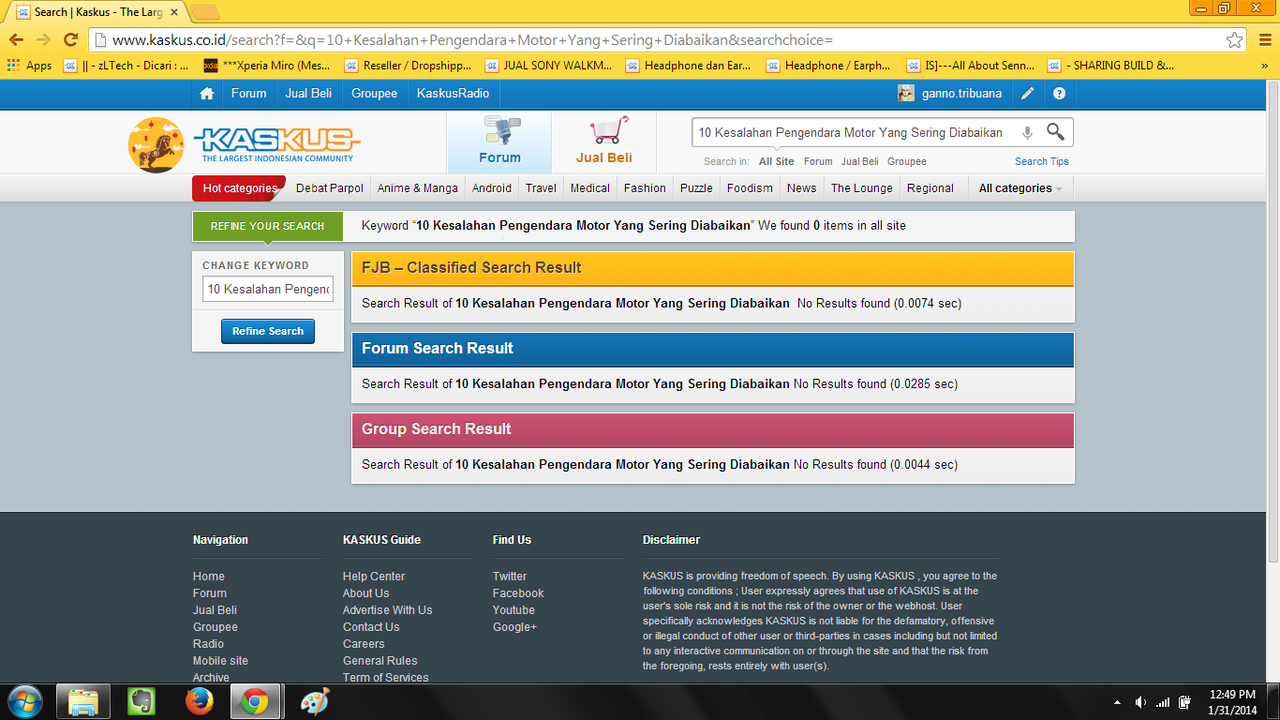
Task: Set search scope to All Site
Action: (776, 161)
